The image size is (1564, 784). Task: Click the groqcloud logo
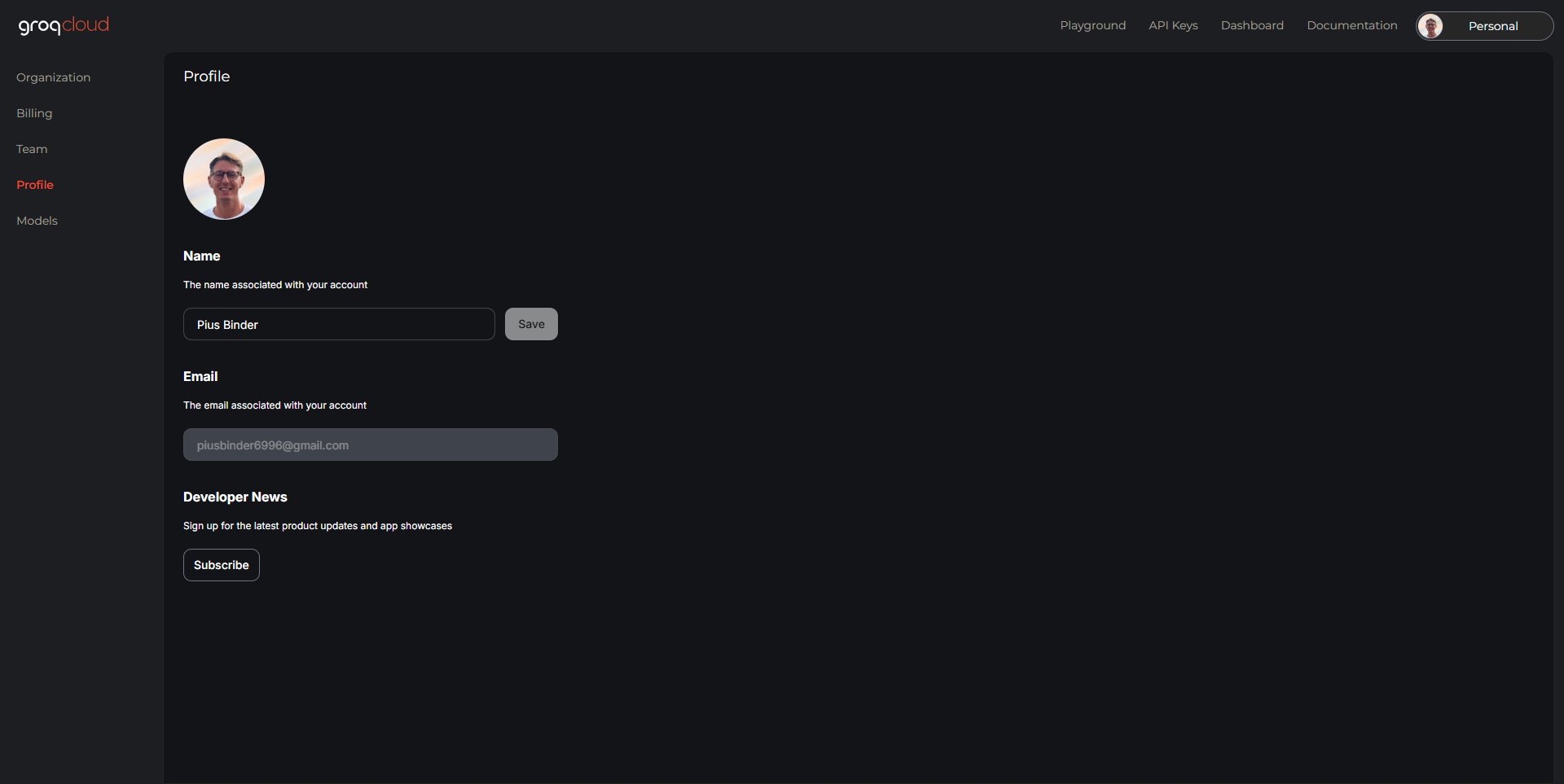click(64, 25)
